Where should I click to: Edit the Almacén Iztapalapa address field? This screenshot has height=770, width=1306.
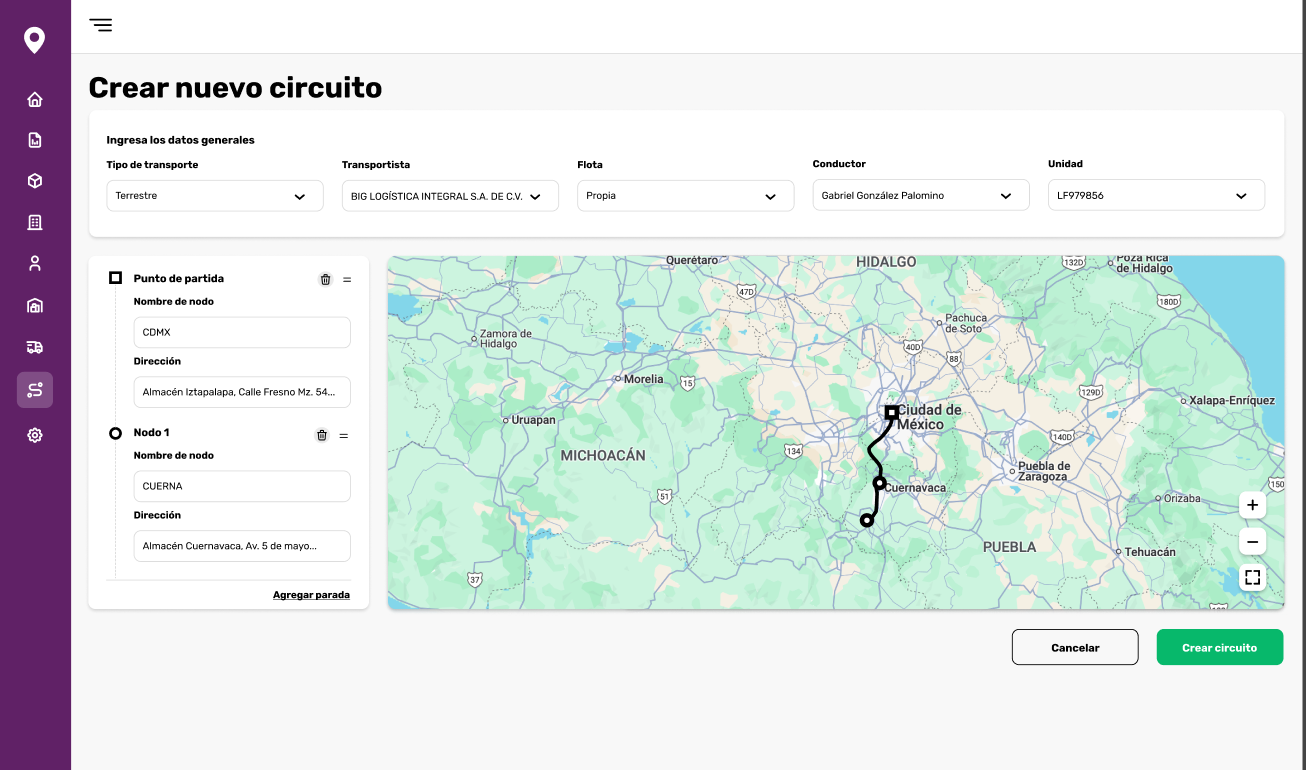[242, 392]
